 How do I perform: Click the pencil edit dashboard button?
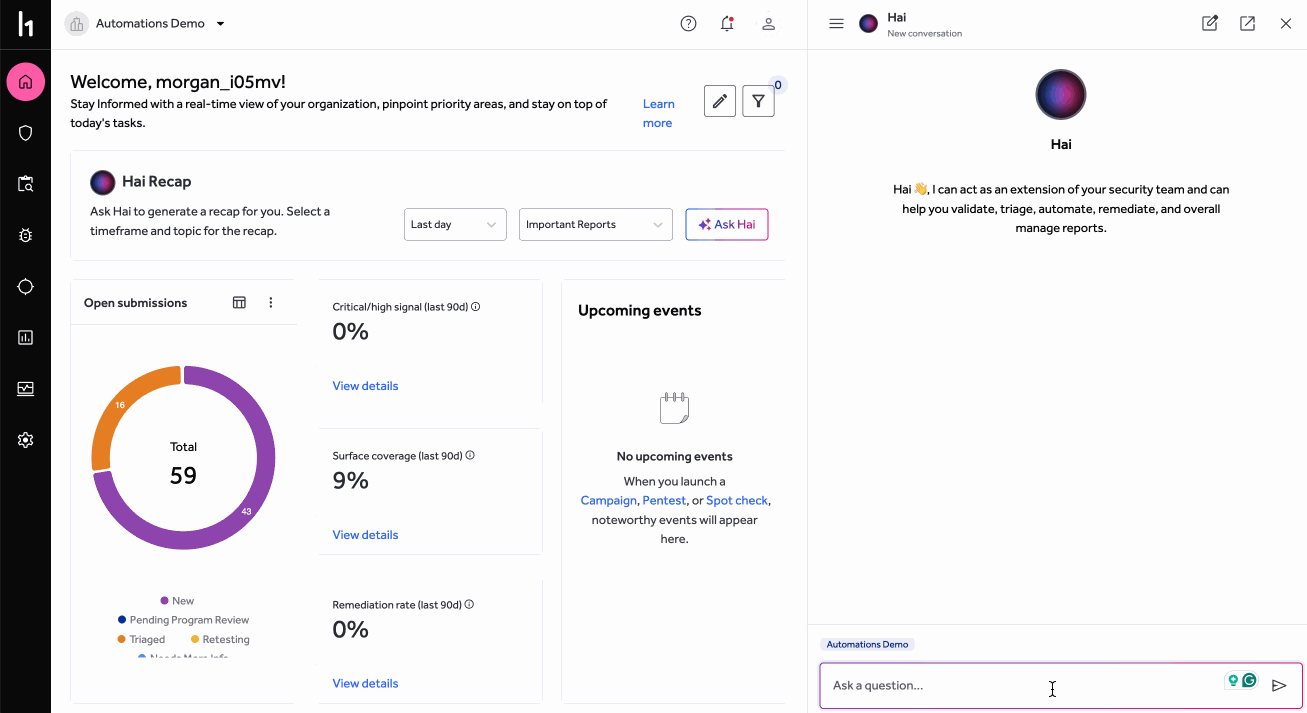(720, 101)
